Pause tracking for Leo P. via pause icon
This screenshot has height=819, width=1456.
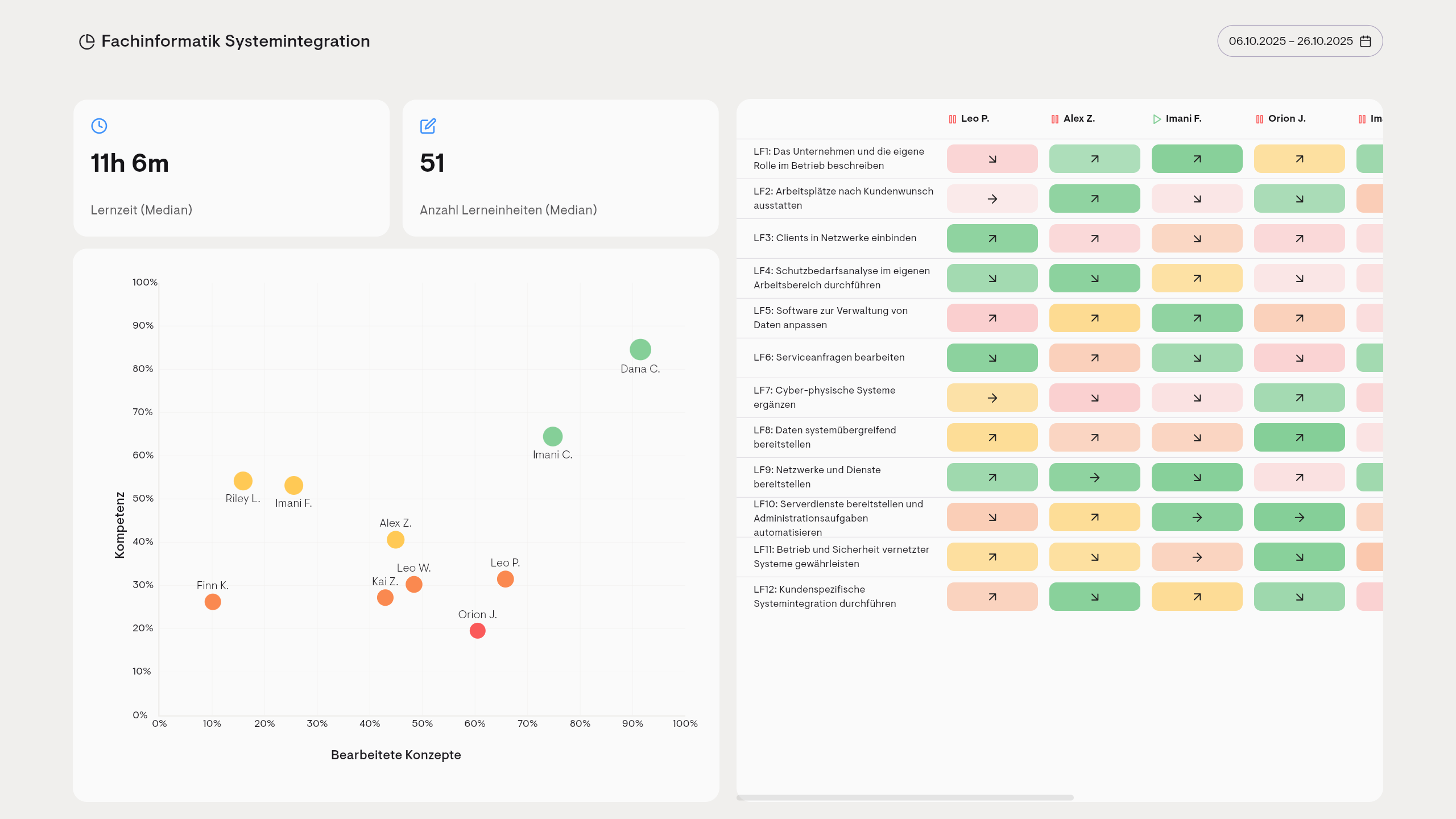(x=953, y=119)
